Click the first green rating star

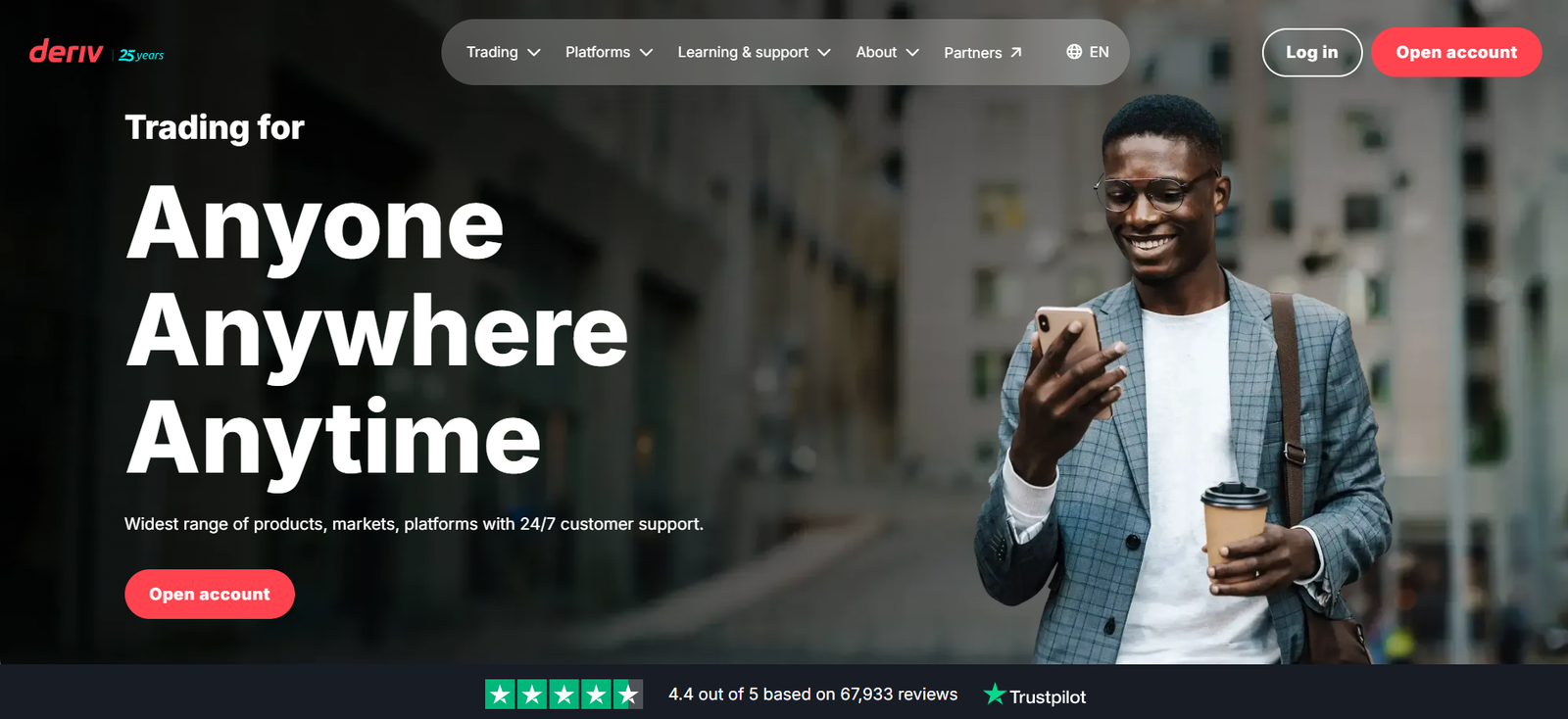(500, 695)
